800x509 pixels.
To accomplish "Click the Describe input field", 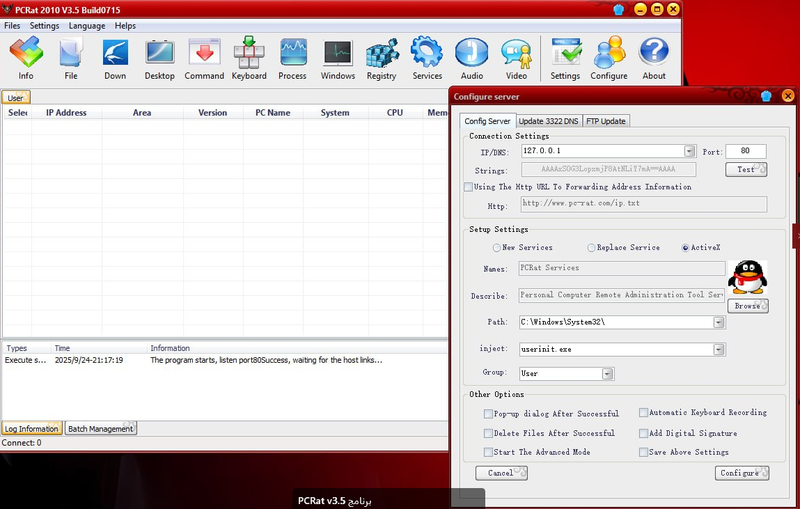I will (621, 295).
